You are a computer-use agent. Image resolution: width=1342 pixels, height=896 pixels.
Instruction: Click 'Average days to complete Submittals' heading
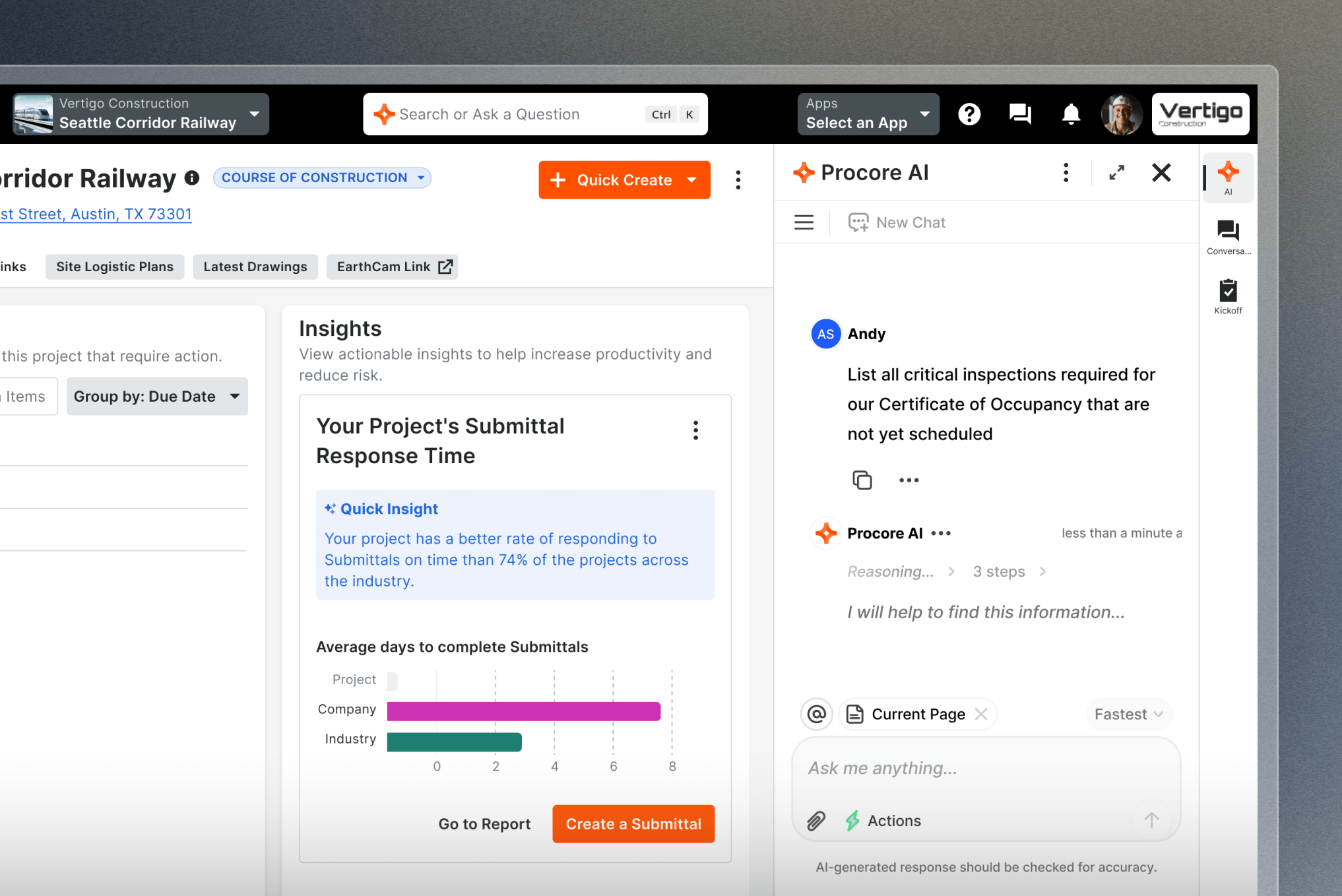point(452,647)
